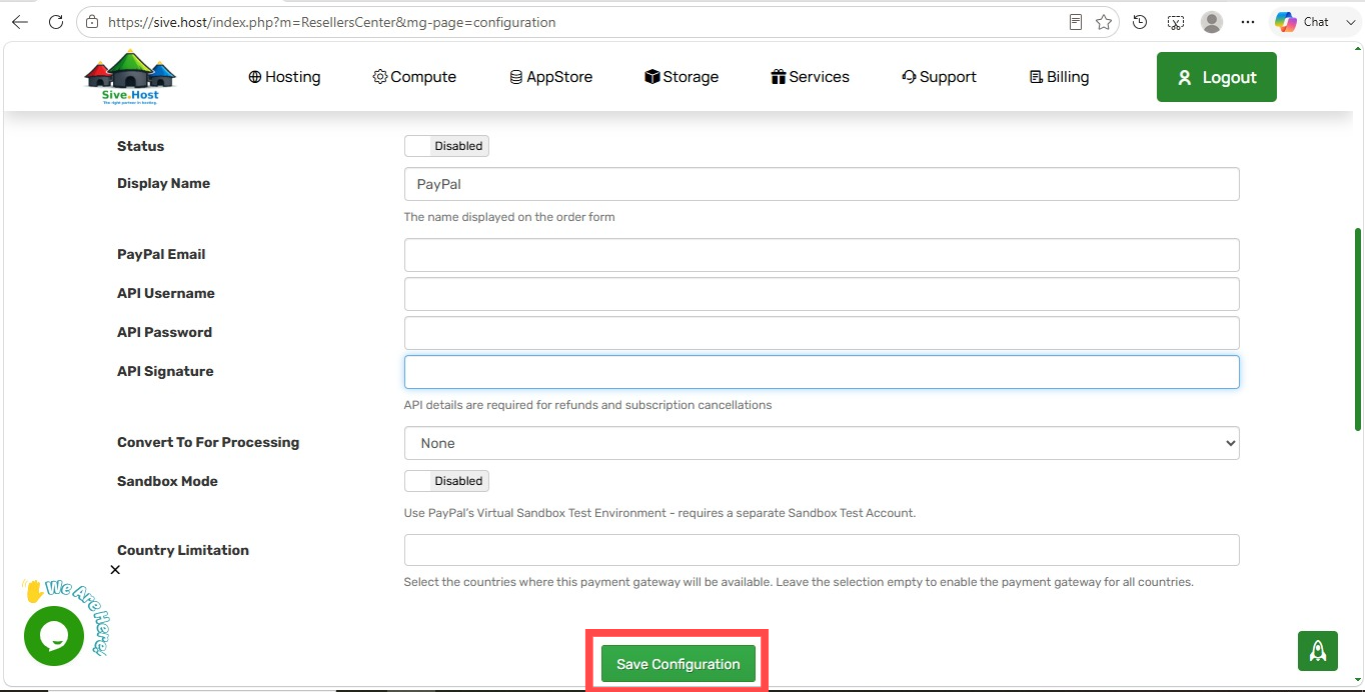Toggle the Status switch
The width and height of the screenshot is (1365, 692).
[446, 146]
